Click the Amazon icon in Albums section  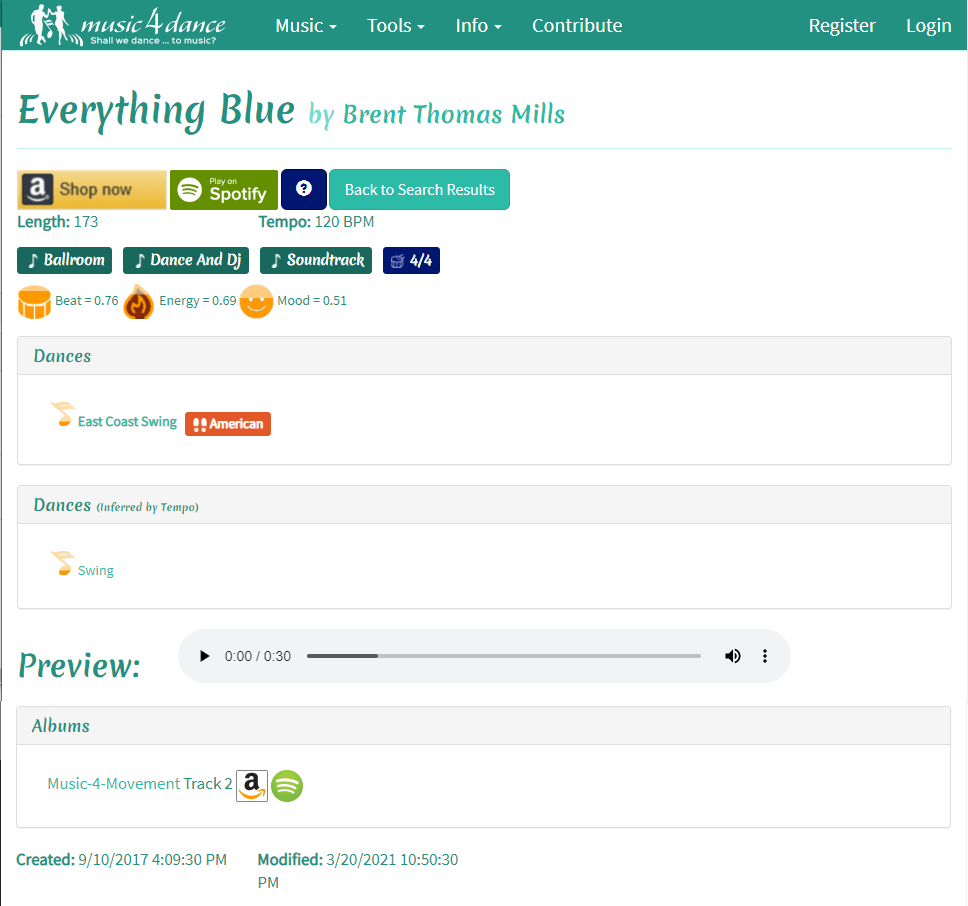coord(252,785)
